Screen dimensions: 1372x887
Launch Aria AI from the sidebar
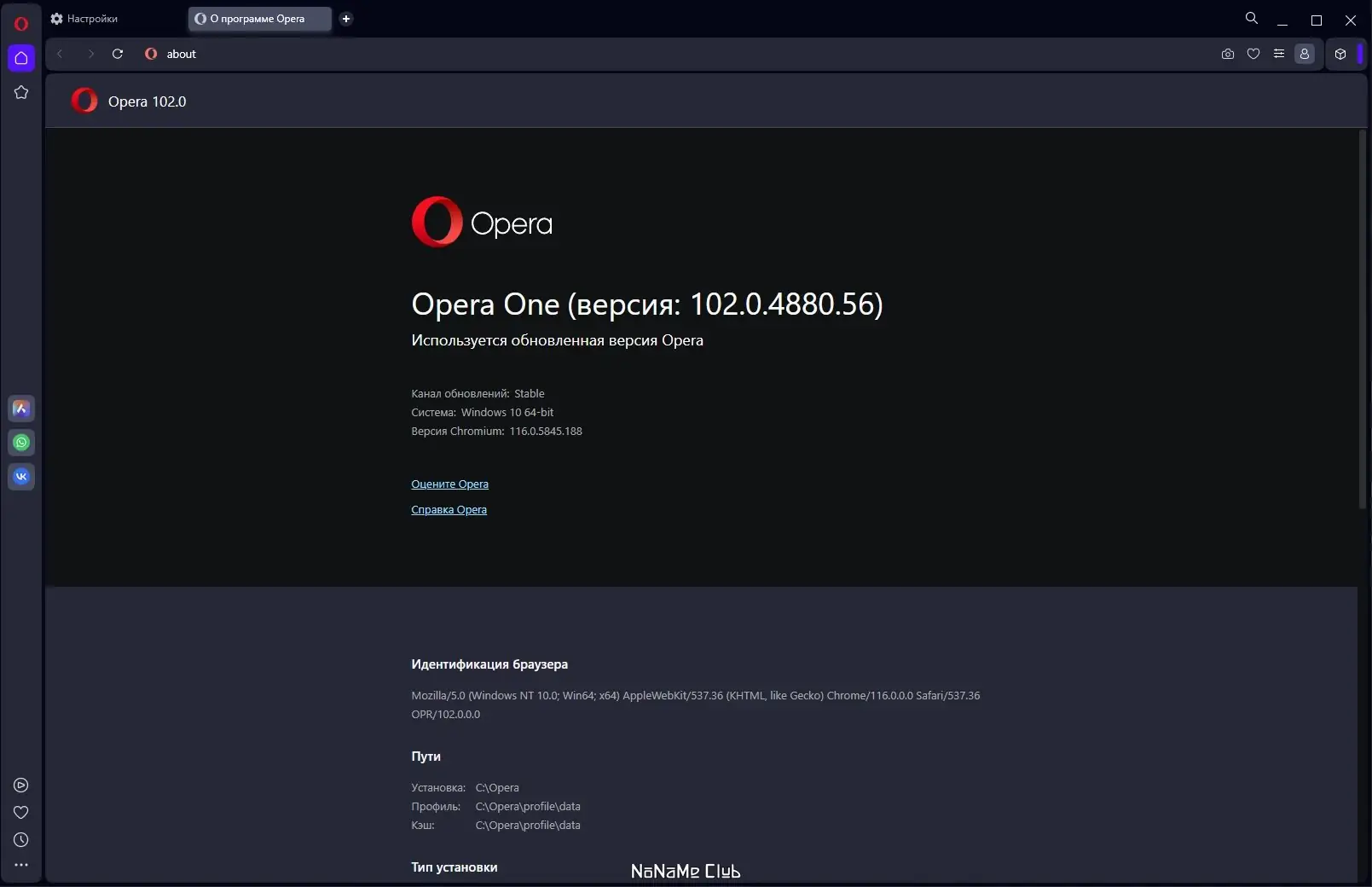coord(21,409)
